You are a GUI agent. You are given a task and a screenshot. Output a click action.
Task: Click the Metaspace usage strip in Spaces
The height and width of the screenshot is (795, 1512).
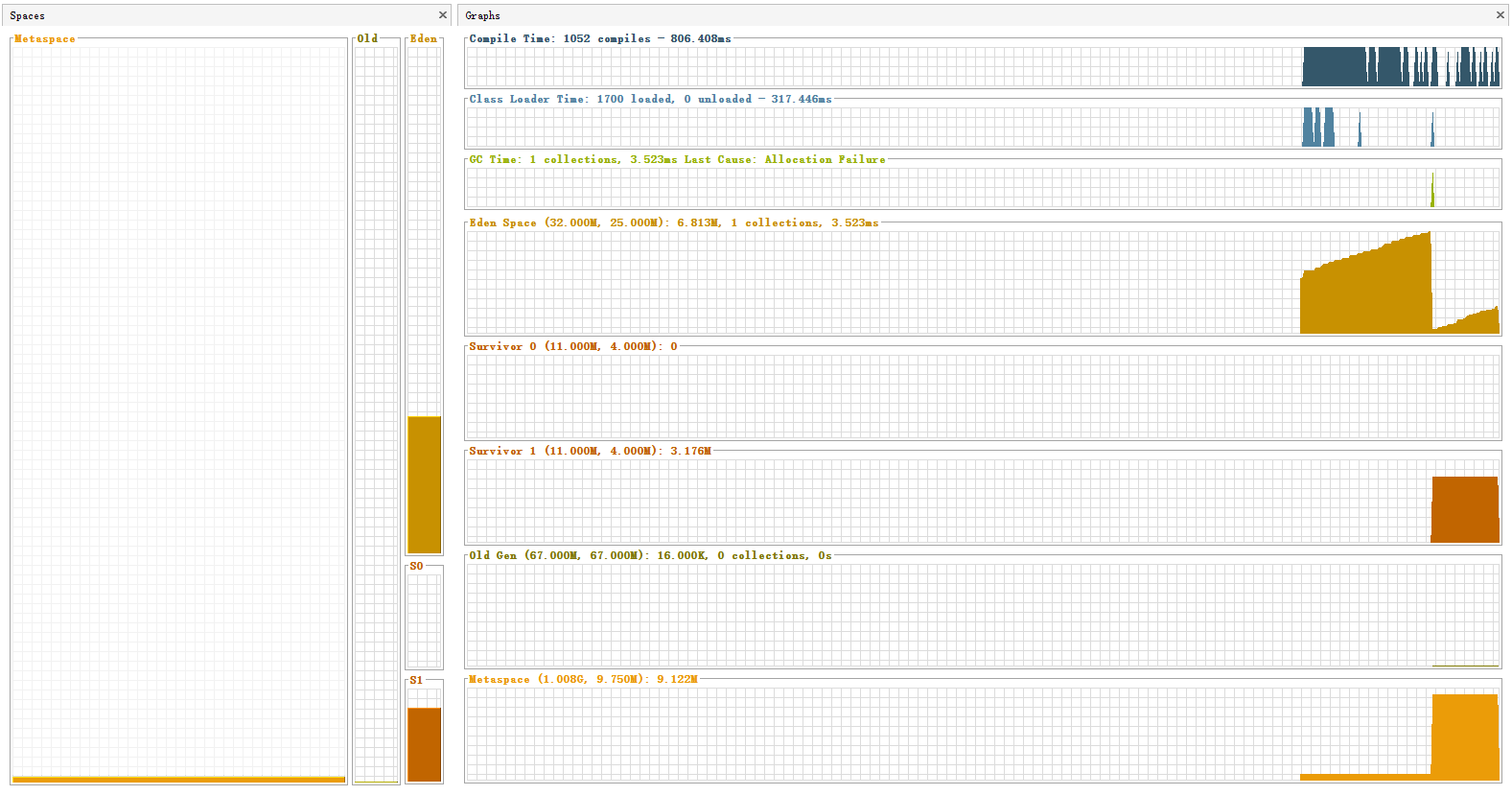[179, 779]
